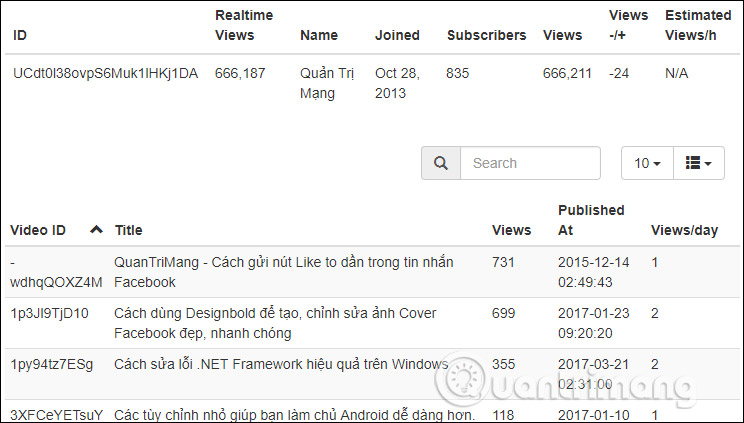Select views count 118
744x423 pixels.
point(503,415)
